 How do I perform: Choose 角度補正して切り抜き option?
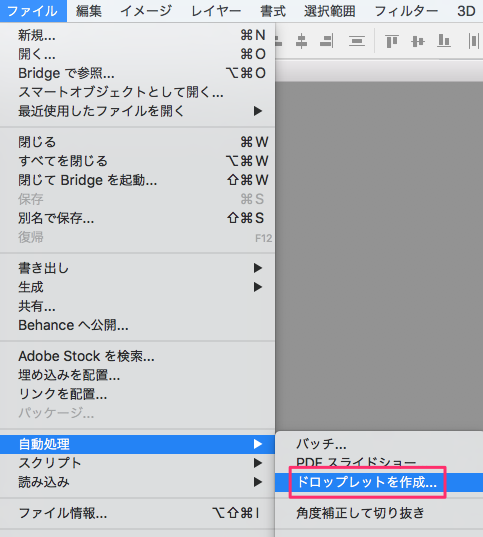(x=379, y=513)
